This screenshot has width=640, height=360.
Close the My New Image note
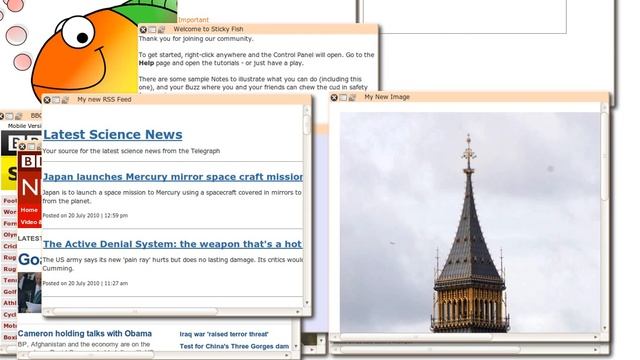(334, 97)
